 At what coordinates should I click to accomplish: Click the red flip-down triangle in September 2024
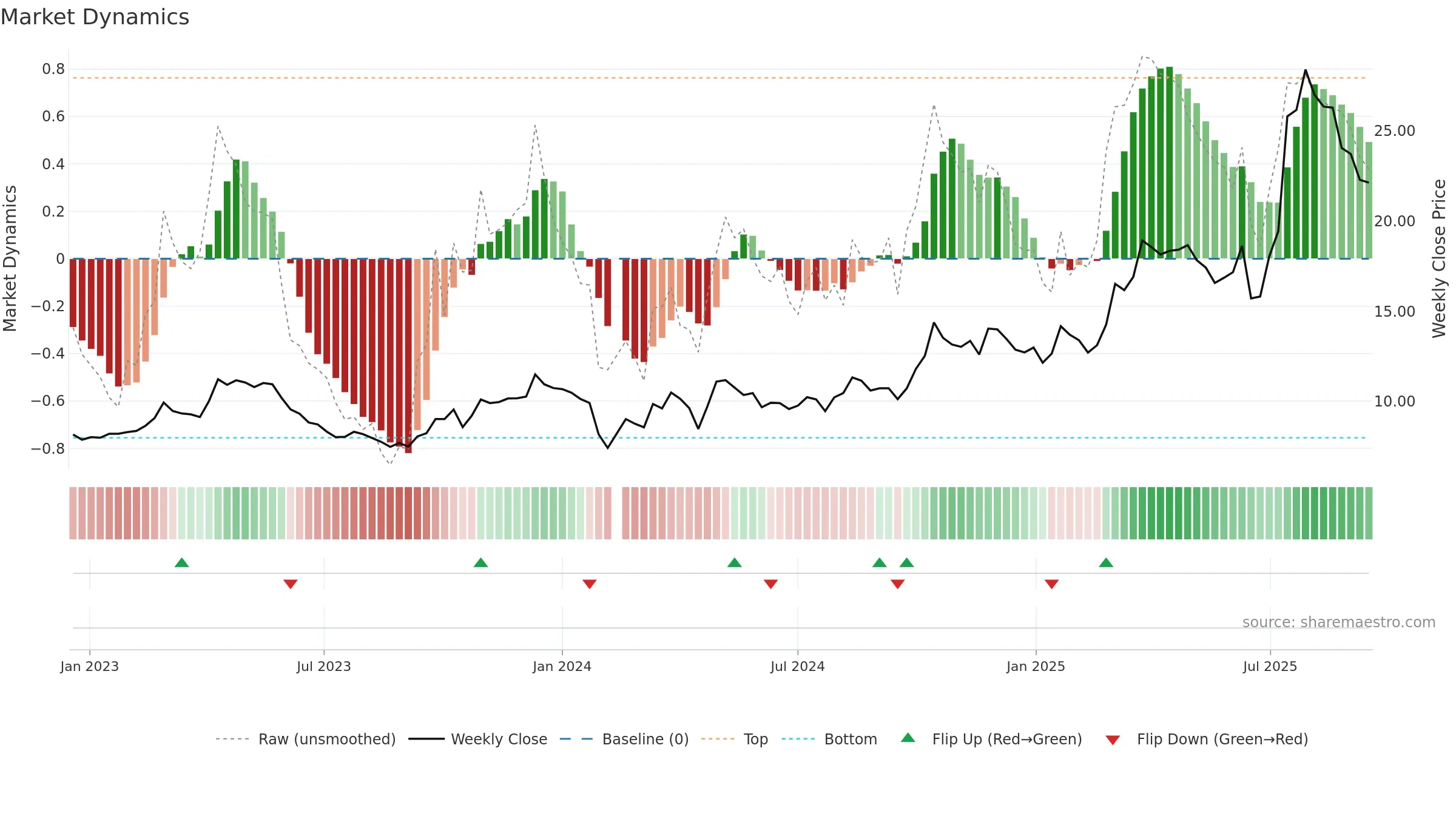tap(897, 584)
